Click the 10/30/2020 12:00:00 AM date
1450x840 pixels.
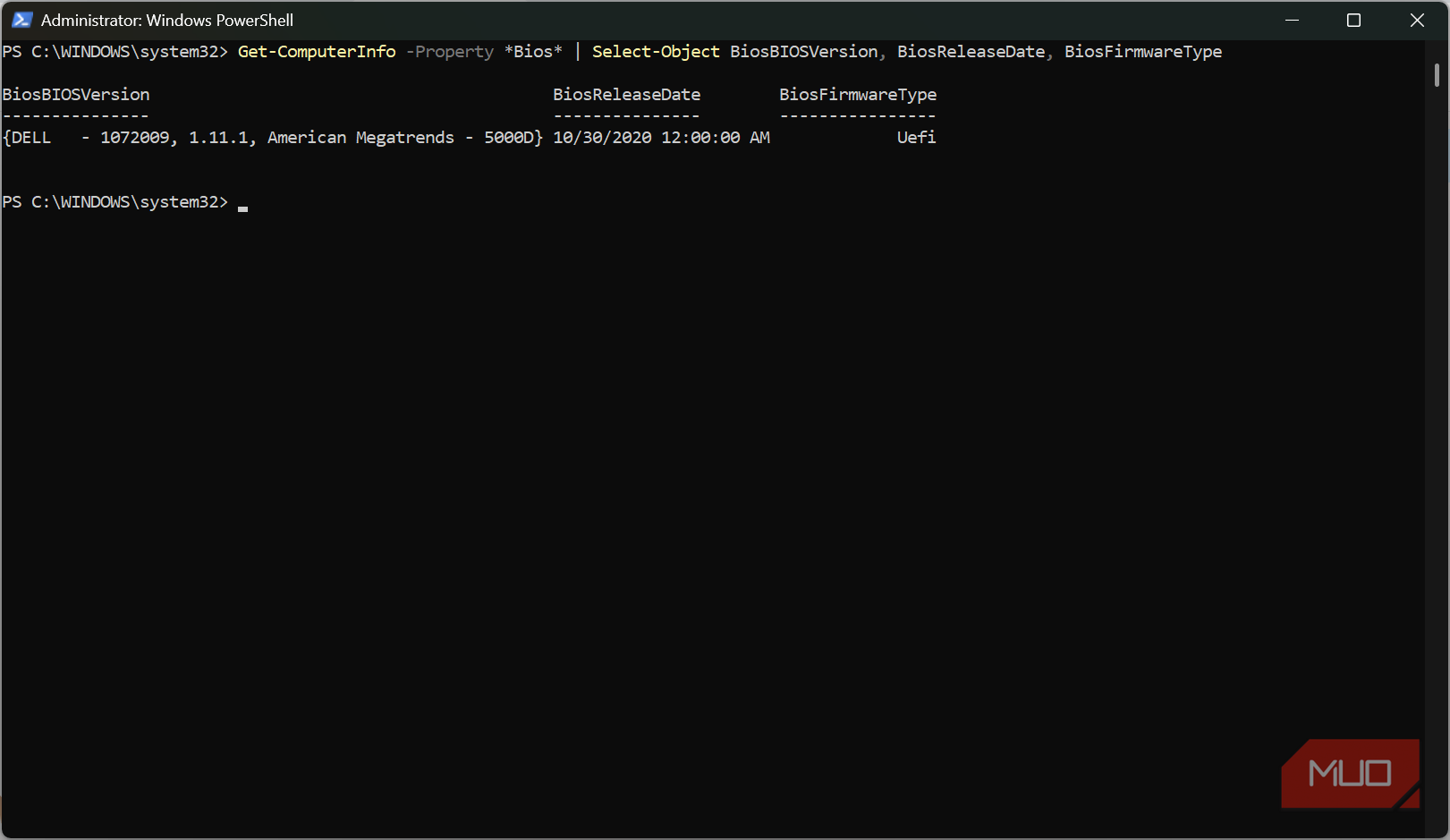pyautogui.click(x=661, y=138)
